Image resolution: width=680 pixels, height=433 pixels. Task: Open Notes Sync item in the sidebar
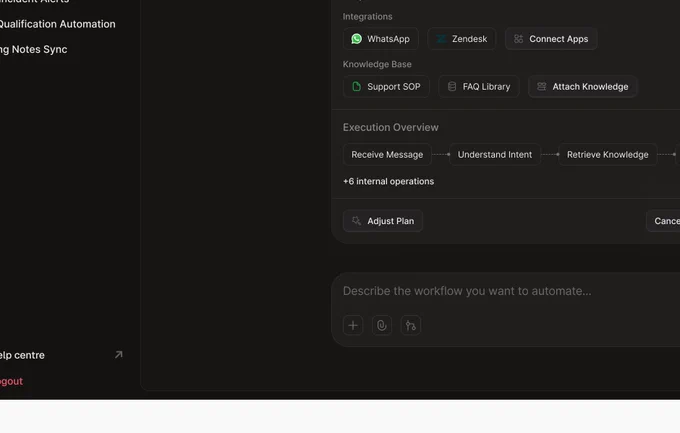point(33,49)
